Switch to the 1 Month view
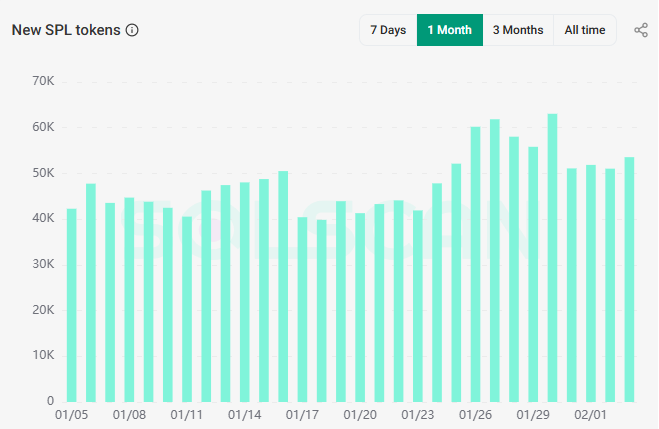Screen dimensions: 659x429 (449, 30)
